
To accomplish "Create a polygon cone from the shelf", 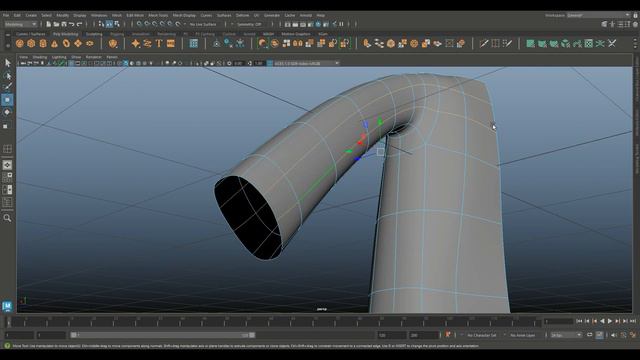I will point(54,43).
